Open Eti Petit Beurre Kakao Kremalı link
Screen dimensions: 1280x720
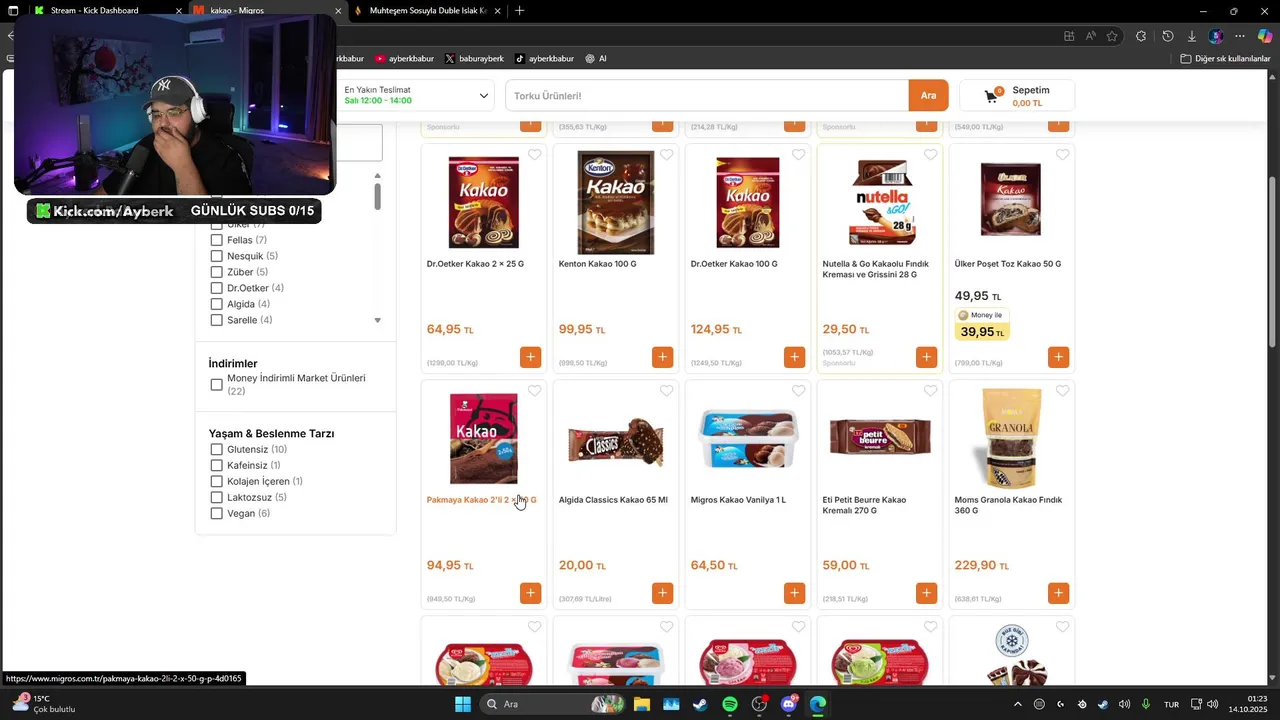[864, 505]
